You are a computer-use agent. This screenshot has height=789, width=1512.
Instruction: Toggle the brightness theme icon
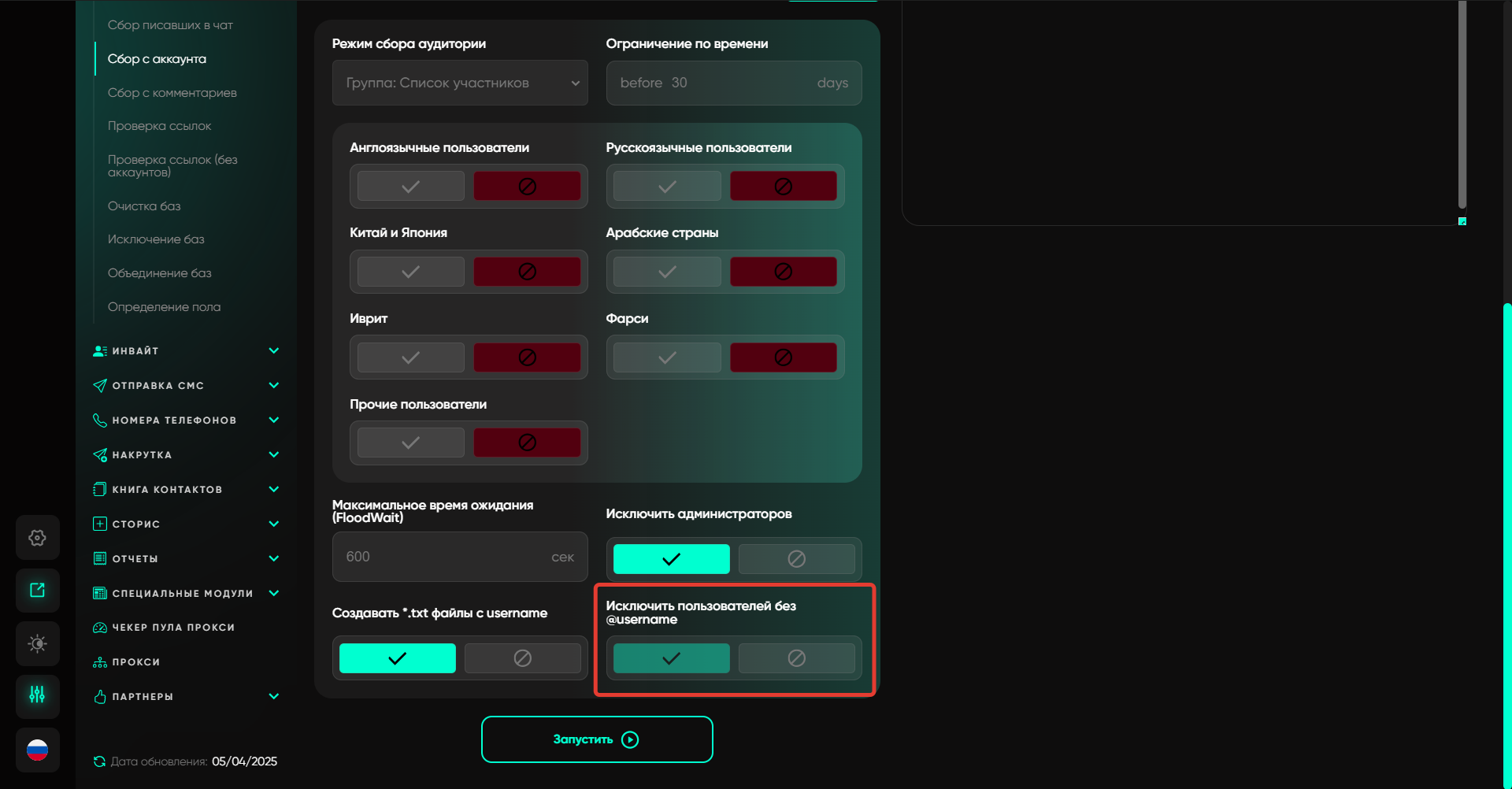37,643
